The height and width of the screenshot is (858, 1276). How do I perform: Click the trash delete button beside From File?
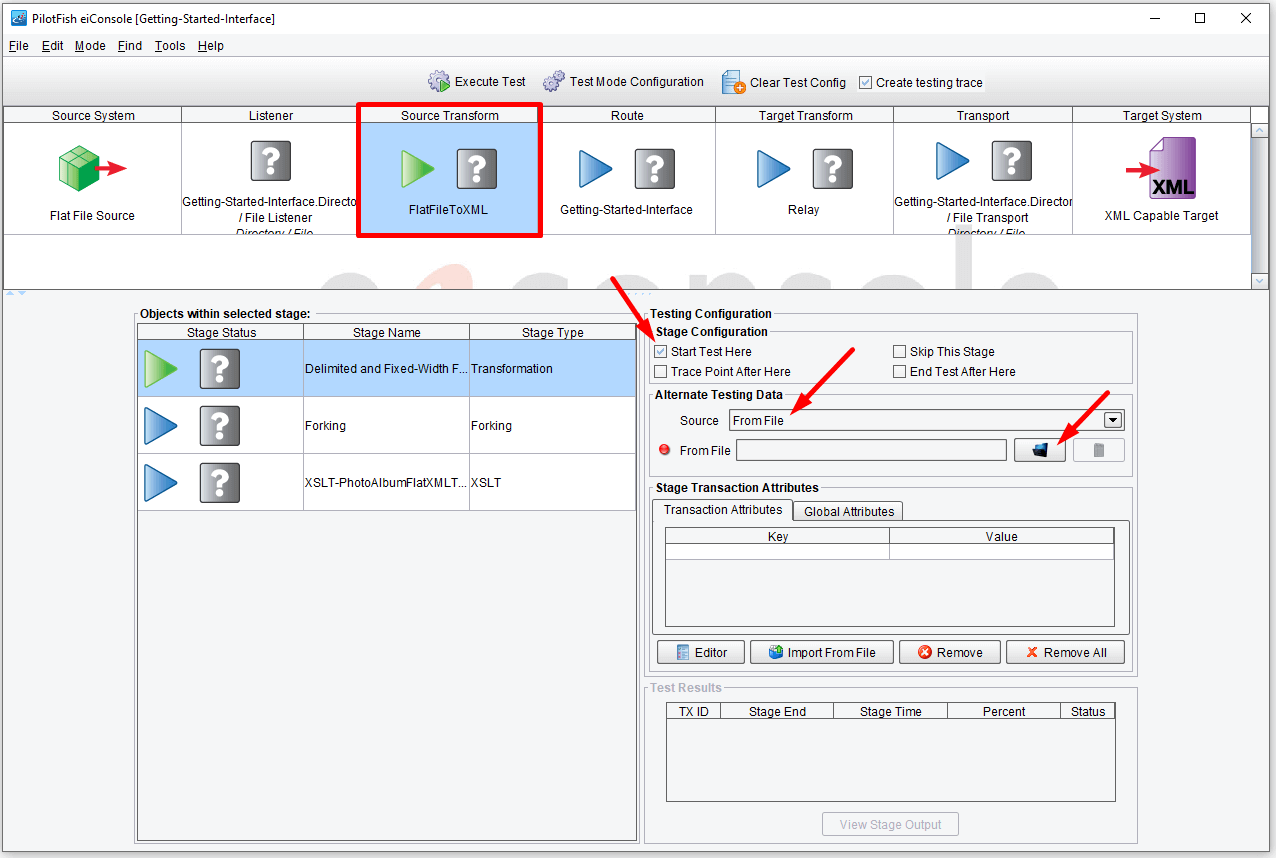1099,450
